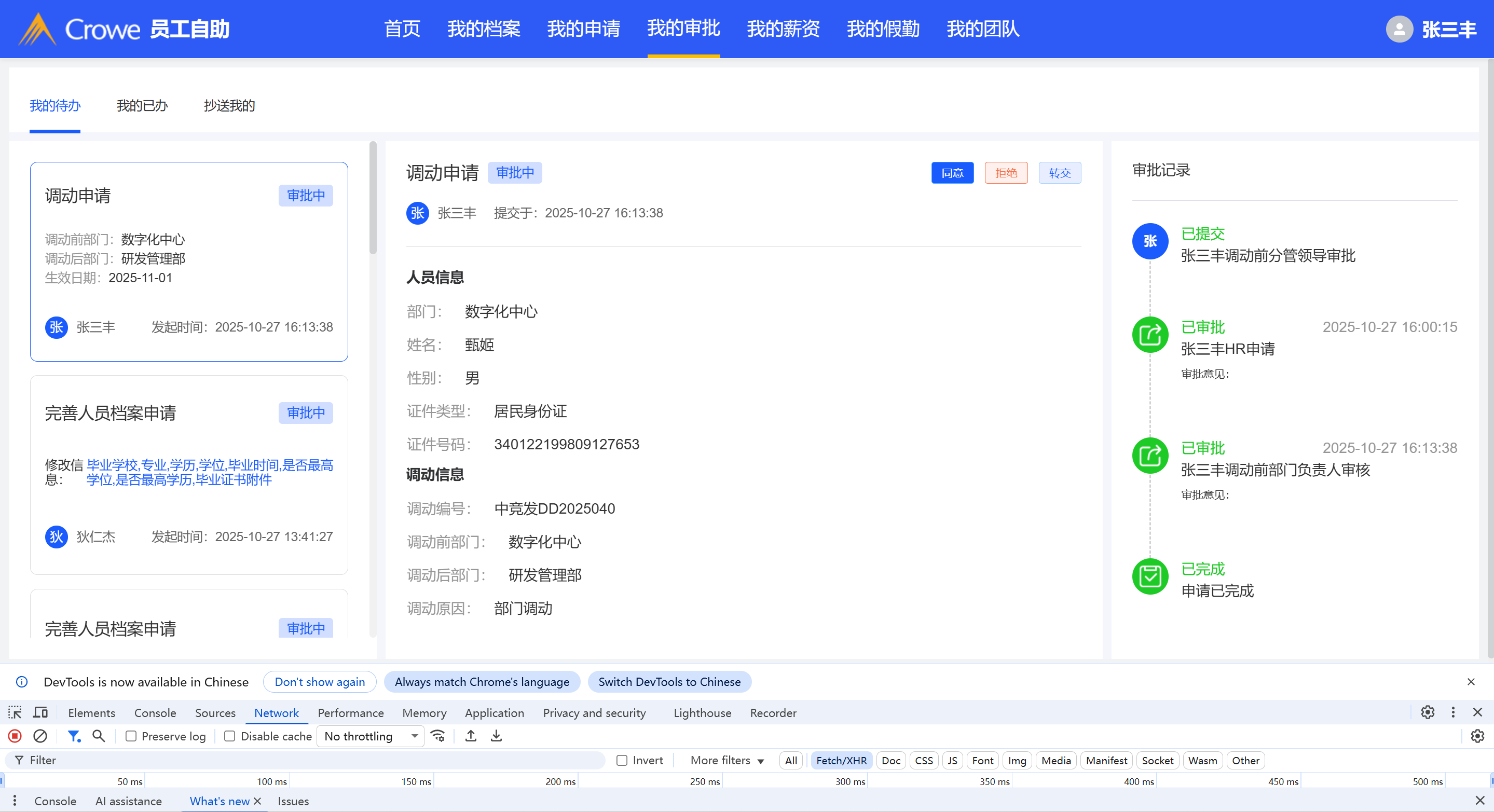Switch to the 我的已办 tab
This screenshot has width=1494, height=812.
click(x=142, y=105)
